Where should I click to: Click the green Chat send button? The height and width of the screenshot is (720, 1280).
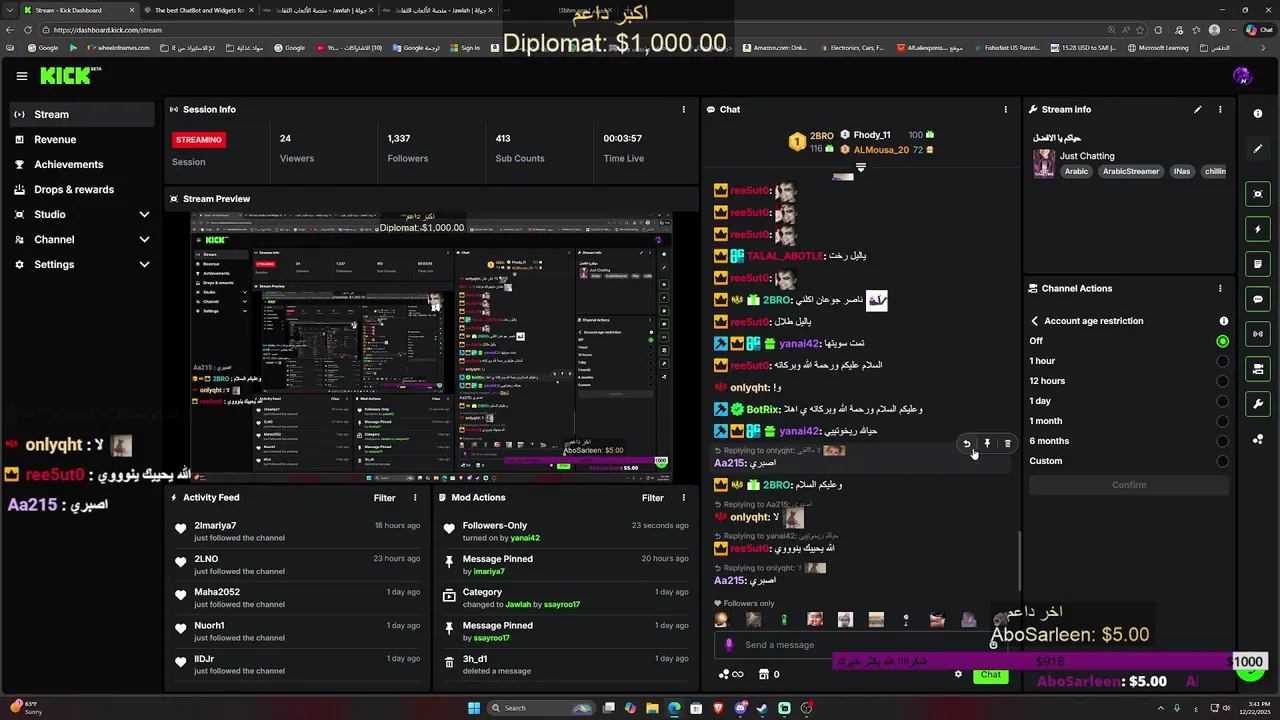point(990,674)
